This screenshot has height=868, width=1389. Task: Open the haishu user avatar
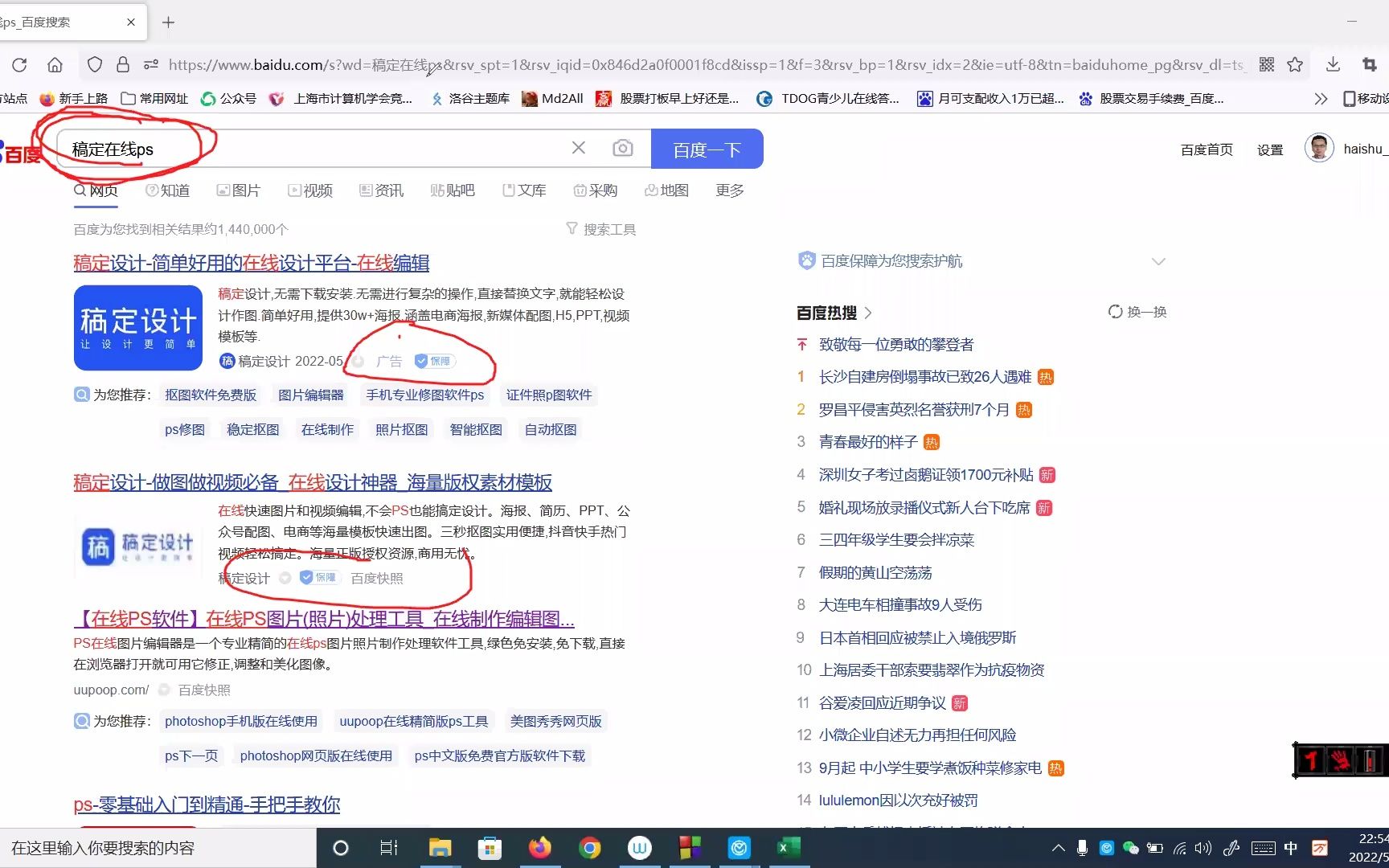click(x=1319, y=148)
